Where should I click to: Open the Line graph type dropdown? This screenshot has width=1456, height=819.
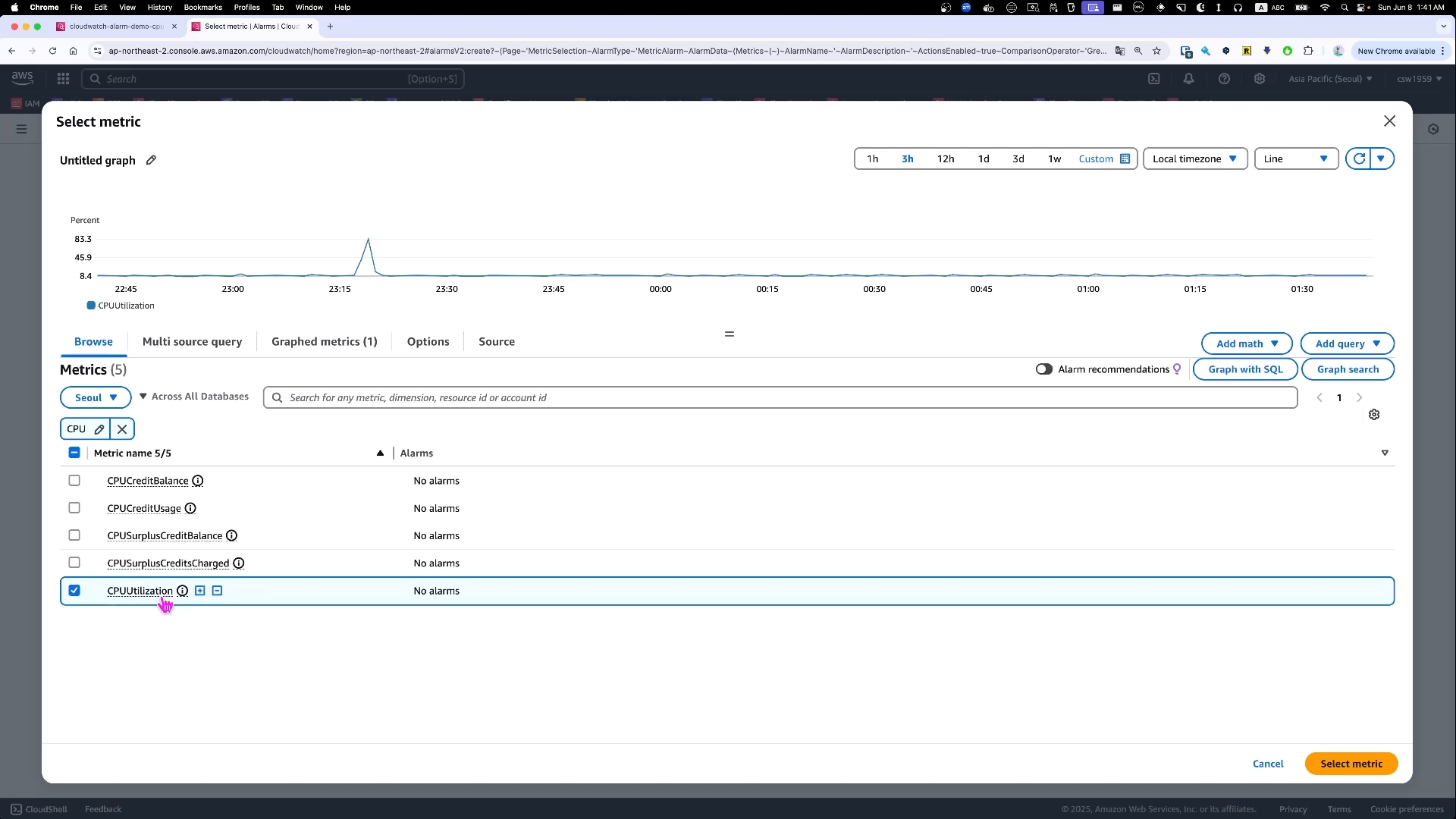click(1295, 158)
